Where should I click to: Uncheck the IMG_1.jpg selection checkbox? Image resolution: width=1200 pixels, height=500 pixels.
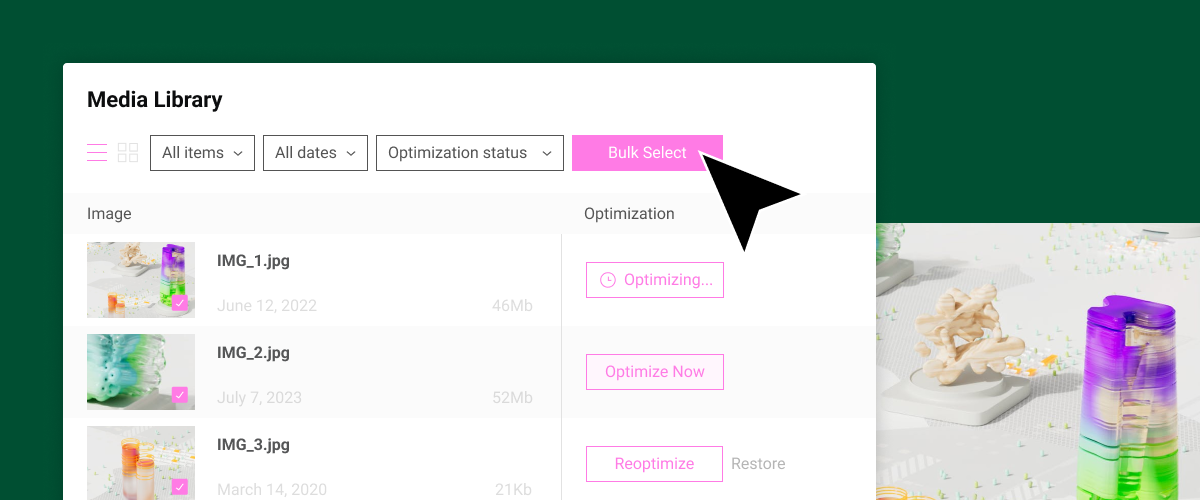pos(180,303)
